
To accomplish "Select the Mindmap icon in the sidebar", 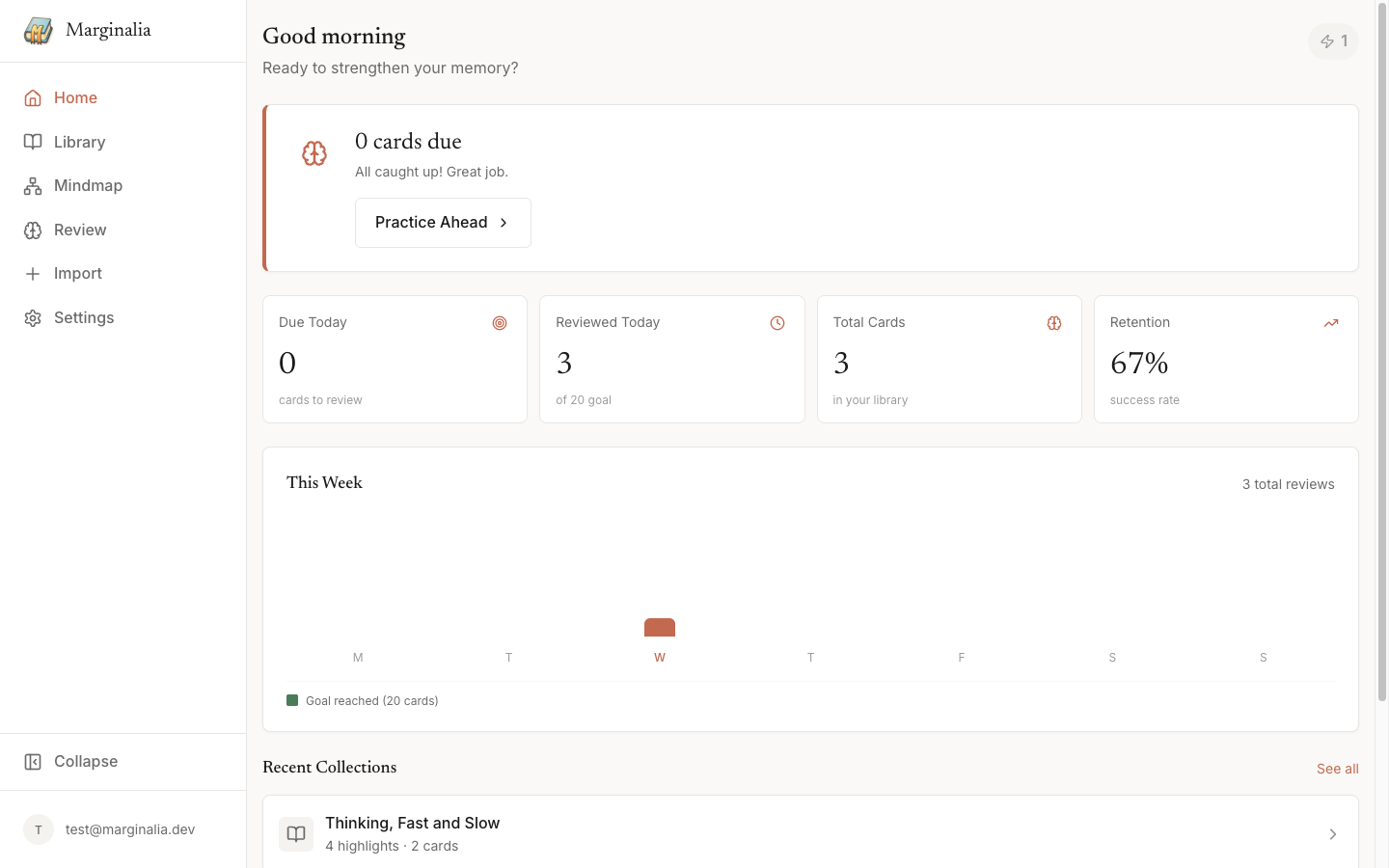I will pyautogui.click(x=34, y=185).
